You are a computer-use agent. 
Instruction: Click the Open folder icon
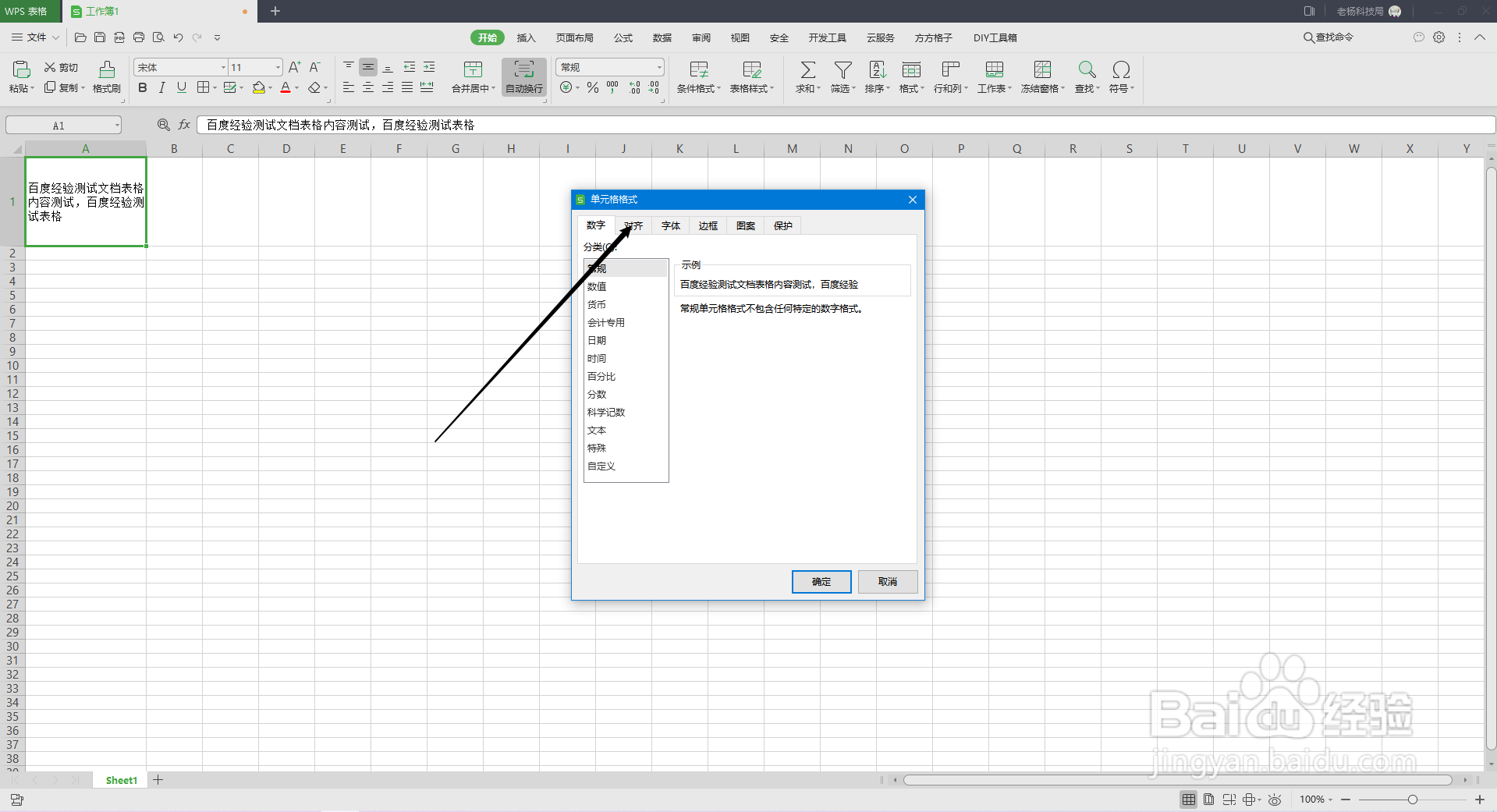80,37
